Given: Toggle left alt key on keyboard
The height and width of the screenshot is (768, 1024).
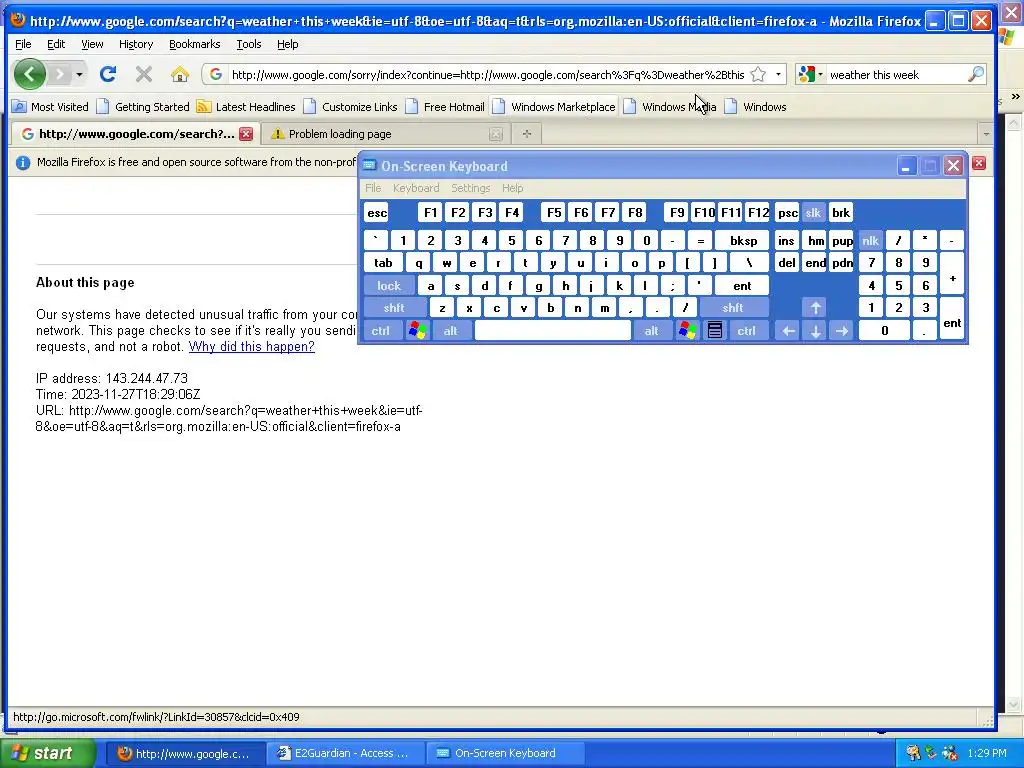Looking at the screenshot, I should [x=451, y=330].
